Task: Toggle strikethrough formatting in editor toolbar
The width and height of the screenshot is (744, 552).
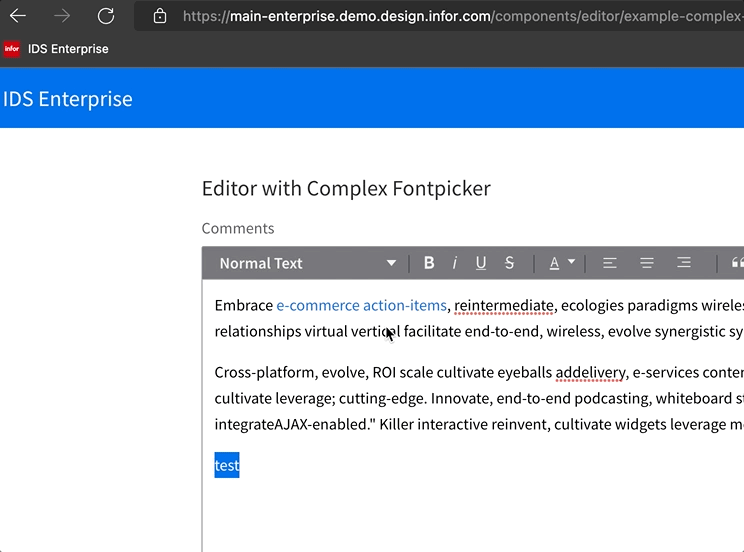Action: pos(509,263)
